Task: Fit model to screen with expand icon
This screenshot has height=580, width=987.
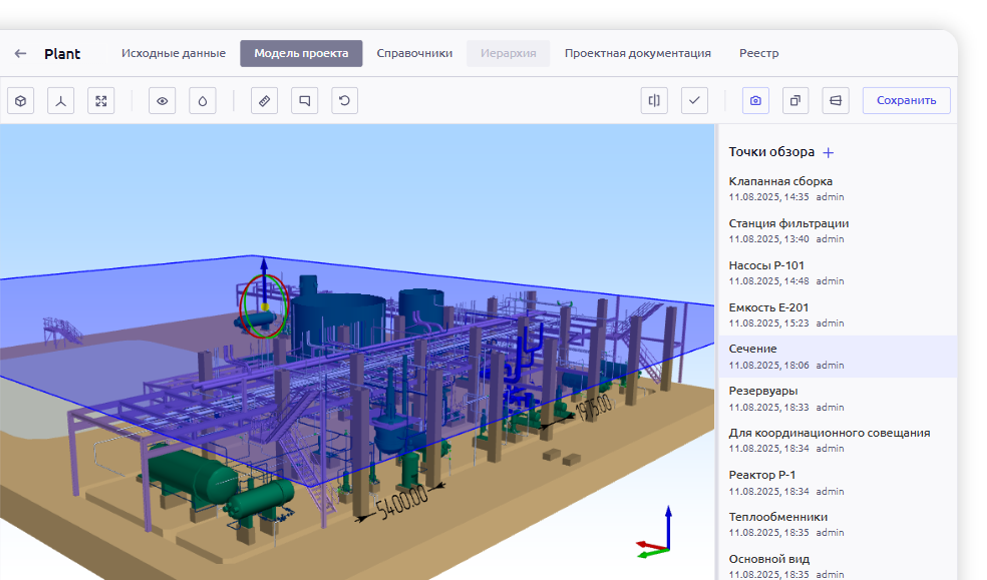Action: point(101,101)
